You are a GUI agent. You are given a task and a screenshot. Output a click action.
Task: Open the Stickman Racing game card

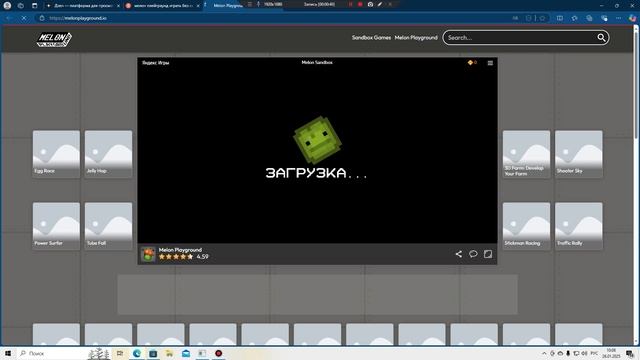tap(527, 226)
